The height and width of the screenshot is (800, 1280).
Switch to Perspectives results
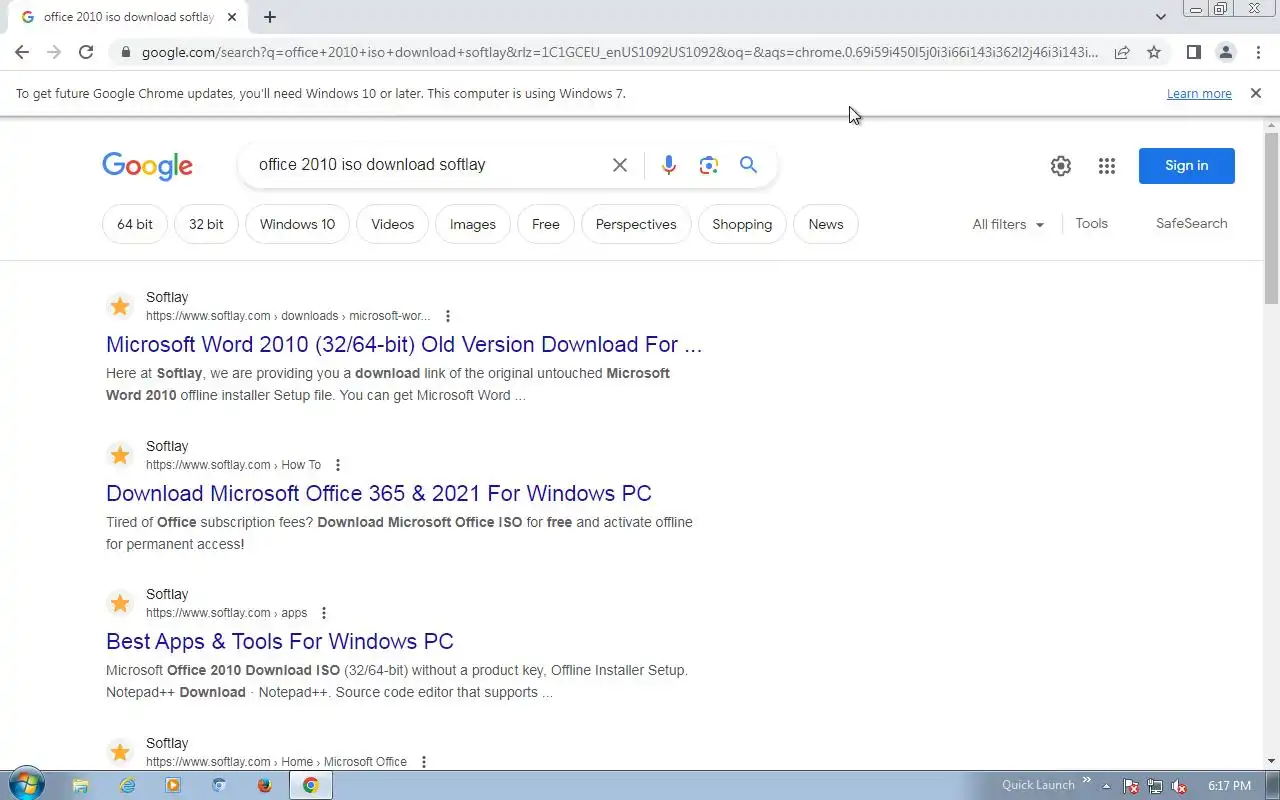click(636, 224)
